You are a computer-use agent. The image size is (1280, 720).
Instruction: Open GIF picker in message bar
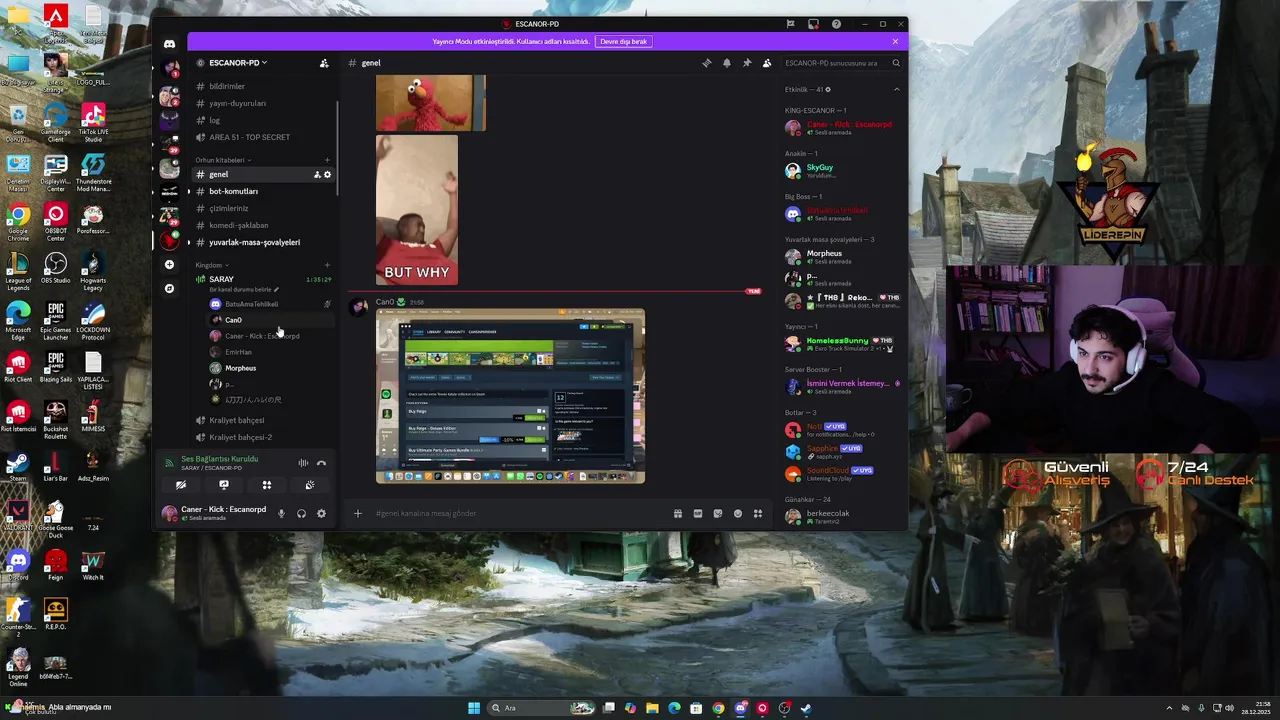(698, 514)
